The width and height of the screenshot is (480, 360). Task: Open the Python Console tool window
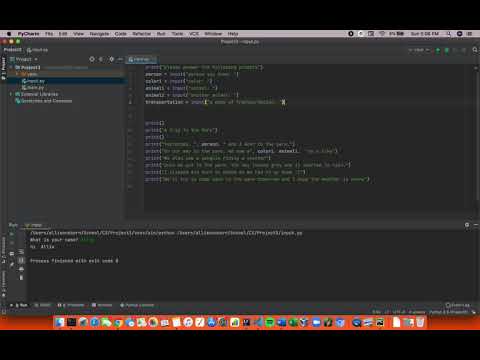[x=137, y=305]
